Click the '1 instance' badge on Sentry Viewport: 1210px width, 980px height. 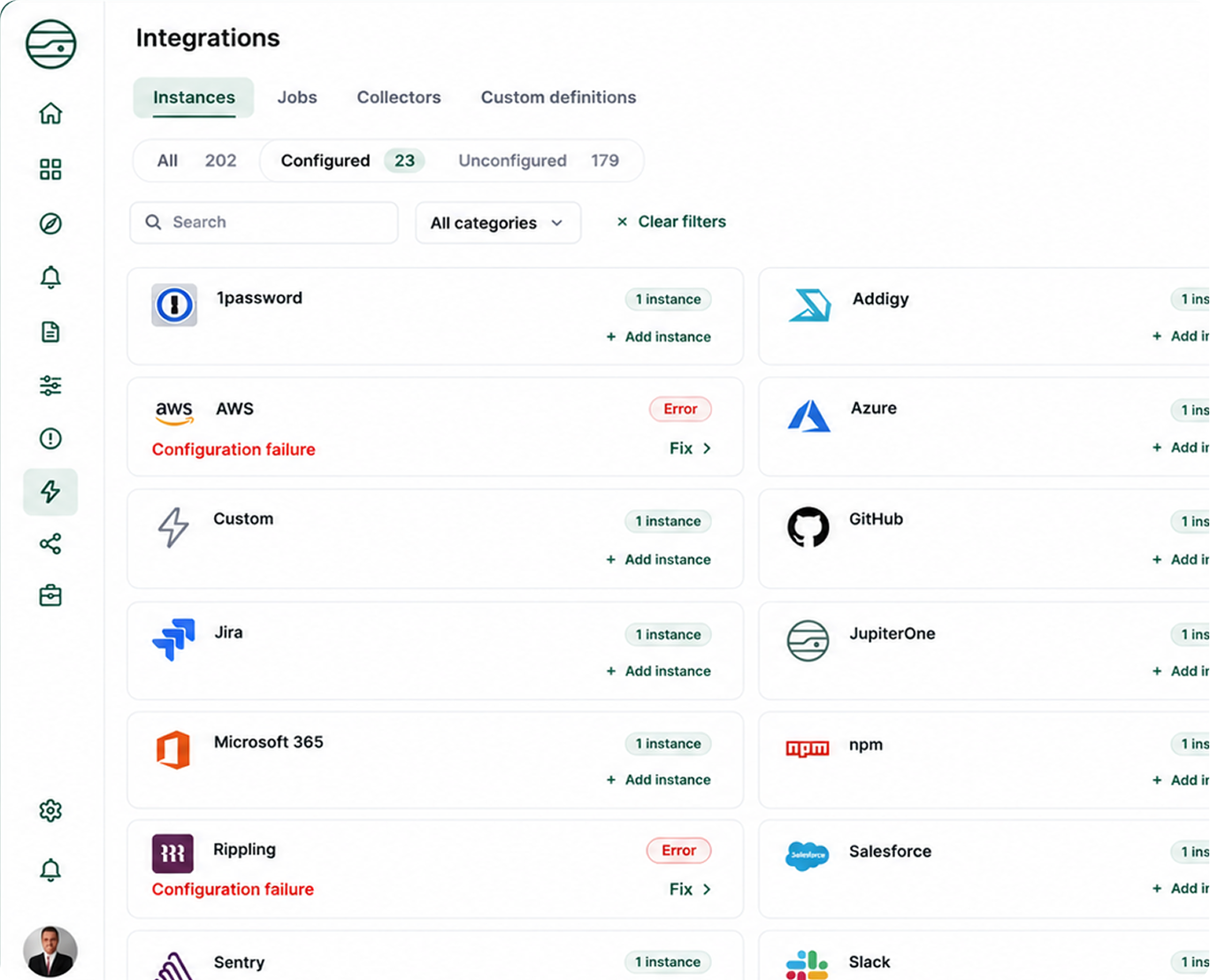(x=668, y=961)
